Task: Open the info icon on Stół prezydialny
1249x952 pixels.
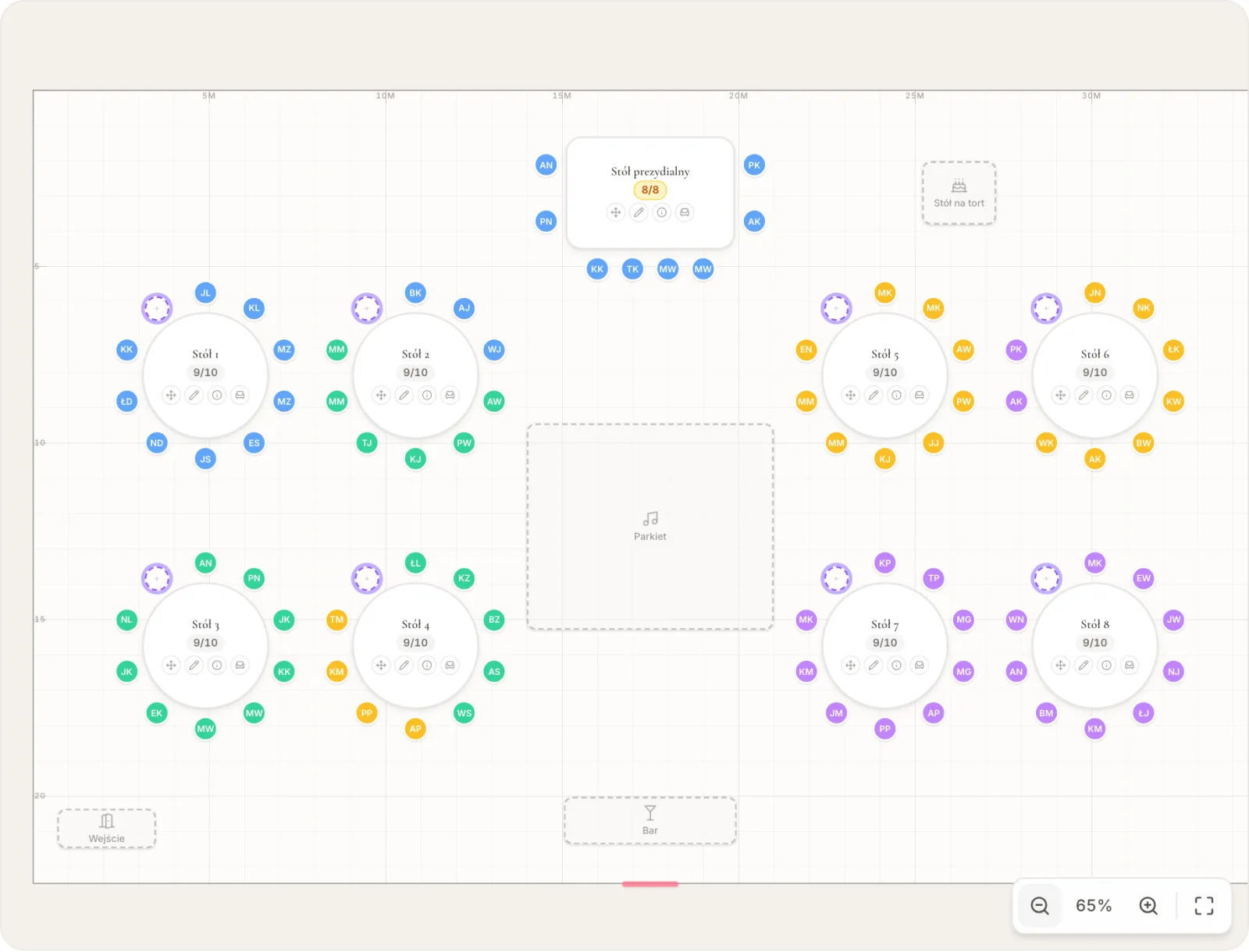Action: [662, 212]
